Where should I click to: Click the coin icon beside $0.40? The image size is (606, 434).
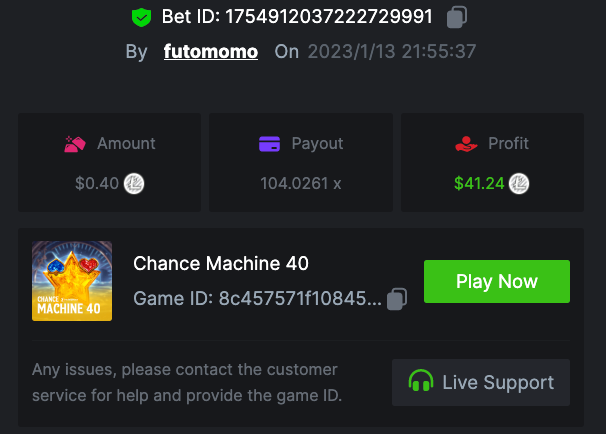(133, 184)
